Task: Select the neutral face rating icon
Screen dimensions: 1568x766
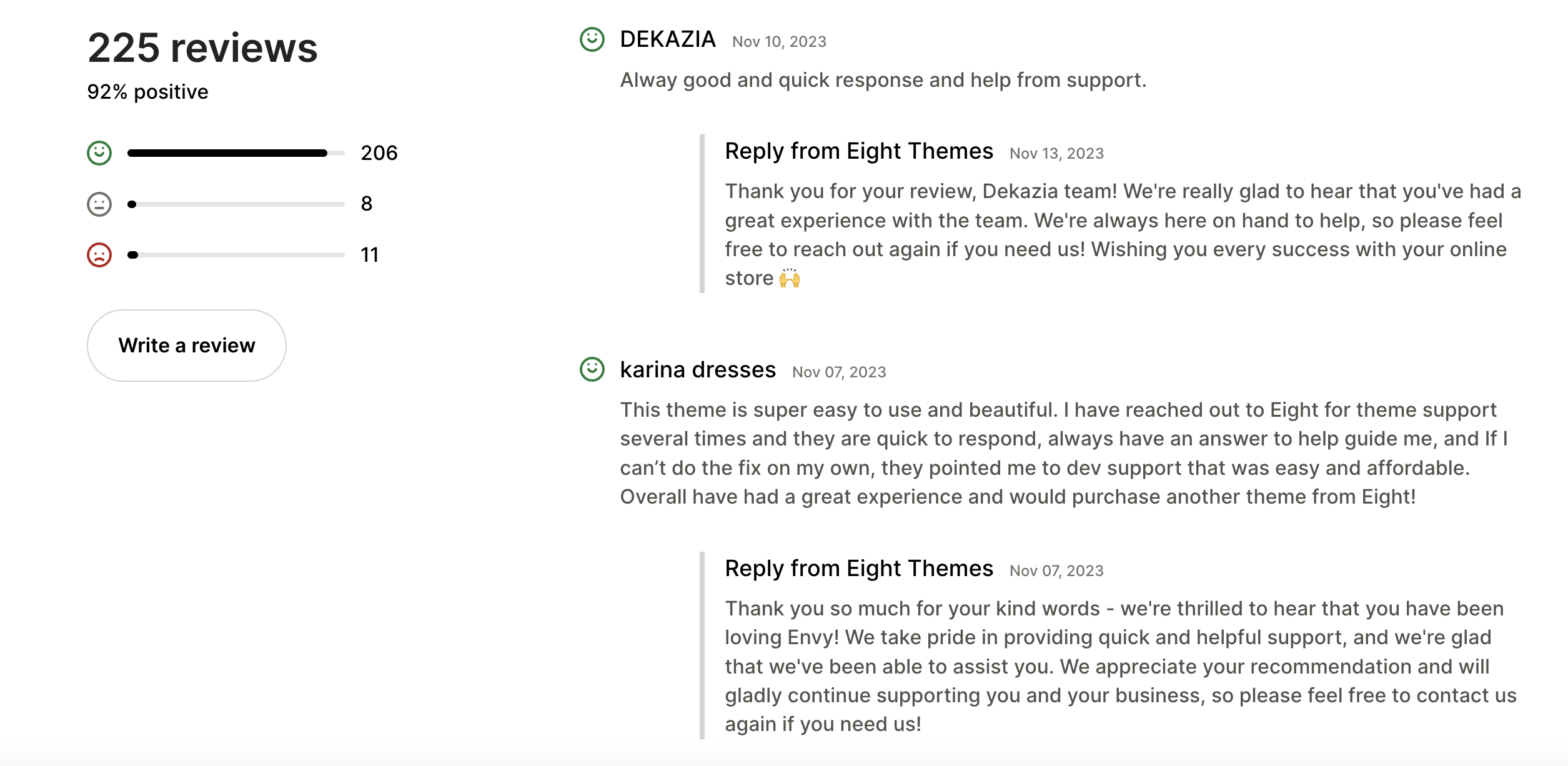Action: point(99,203)
